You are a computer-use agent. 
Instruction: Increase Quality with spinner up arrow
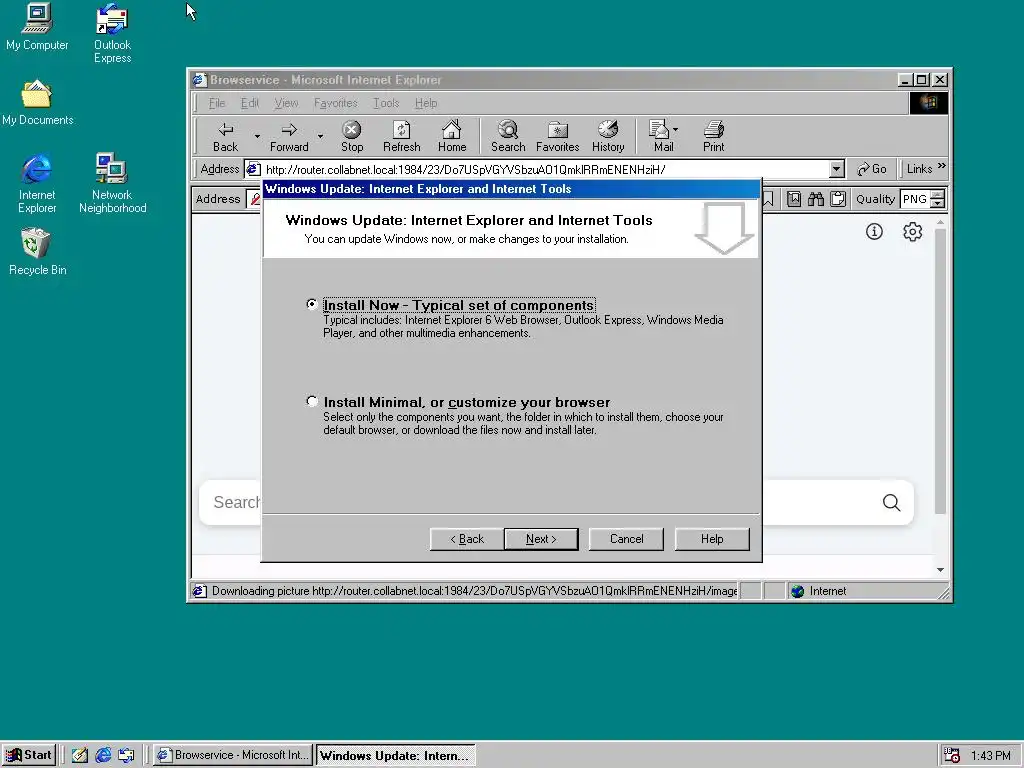tap(938, 195)
